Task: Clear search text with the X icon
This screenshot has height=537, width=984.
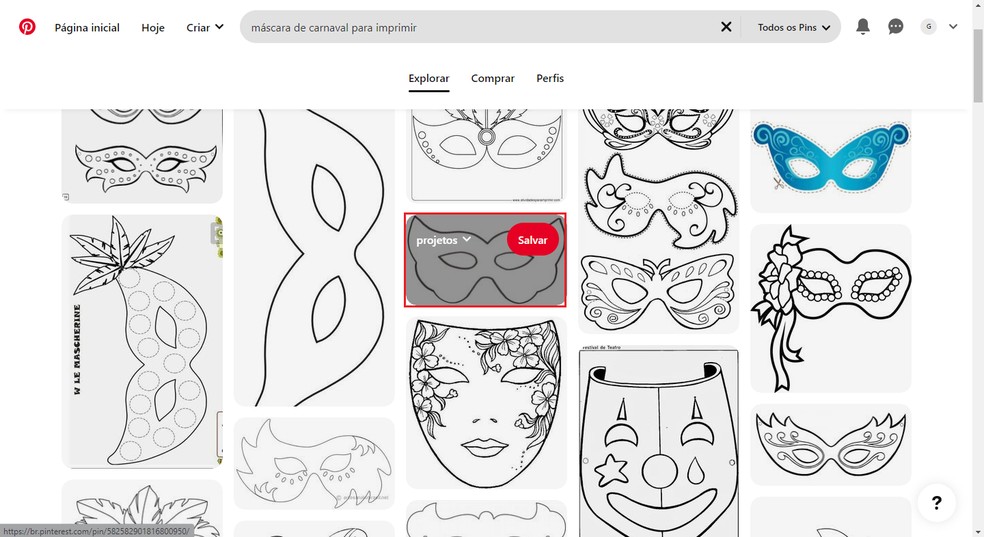Action: click(x=727, y=27)
